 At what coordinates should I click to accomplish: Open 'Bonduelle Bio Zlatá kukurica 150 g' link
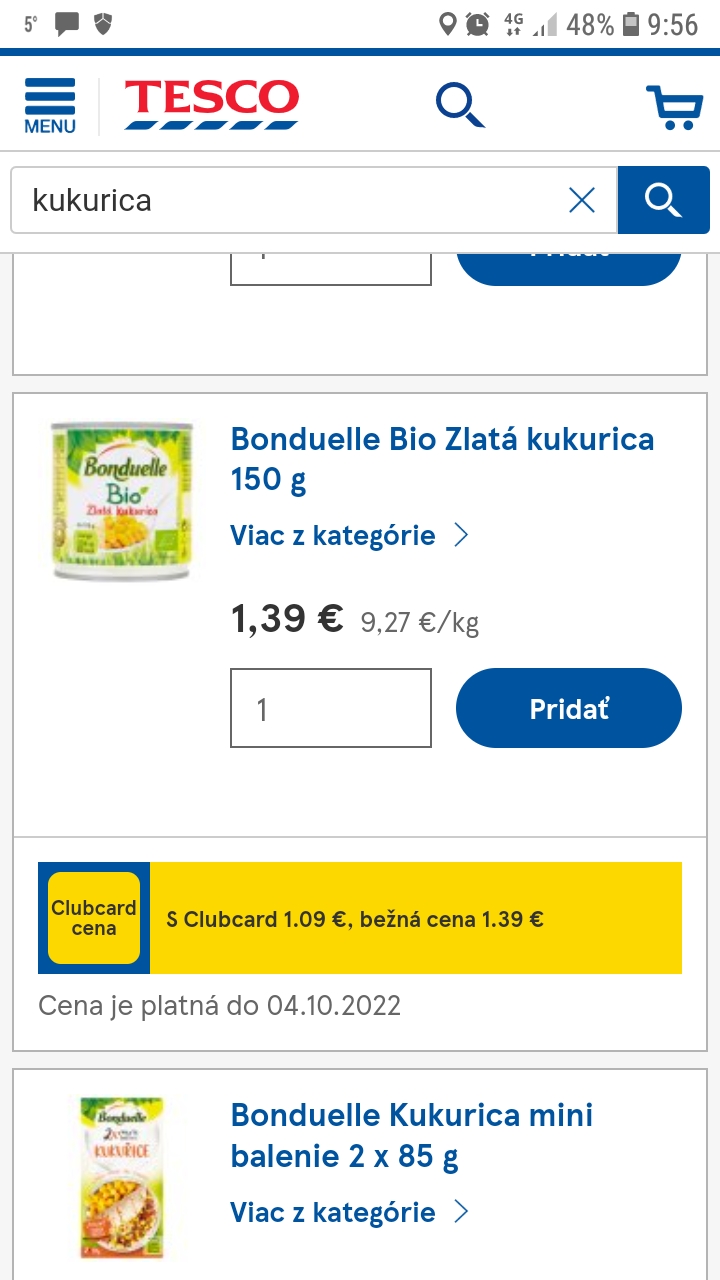click(x=442, y=459)
